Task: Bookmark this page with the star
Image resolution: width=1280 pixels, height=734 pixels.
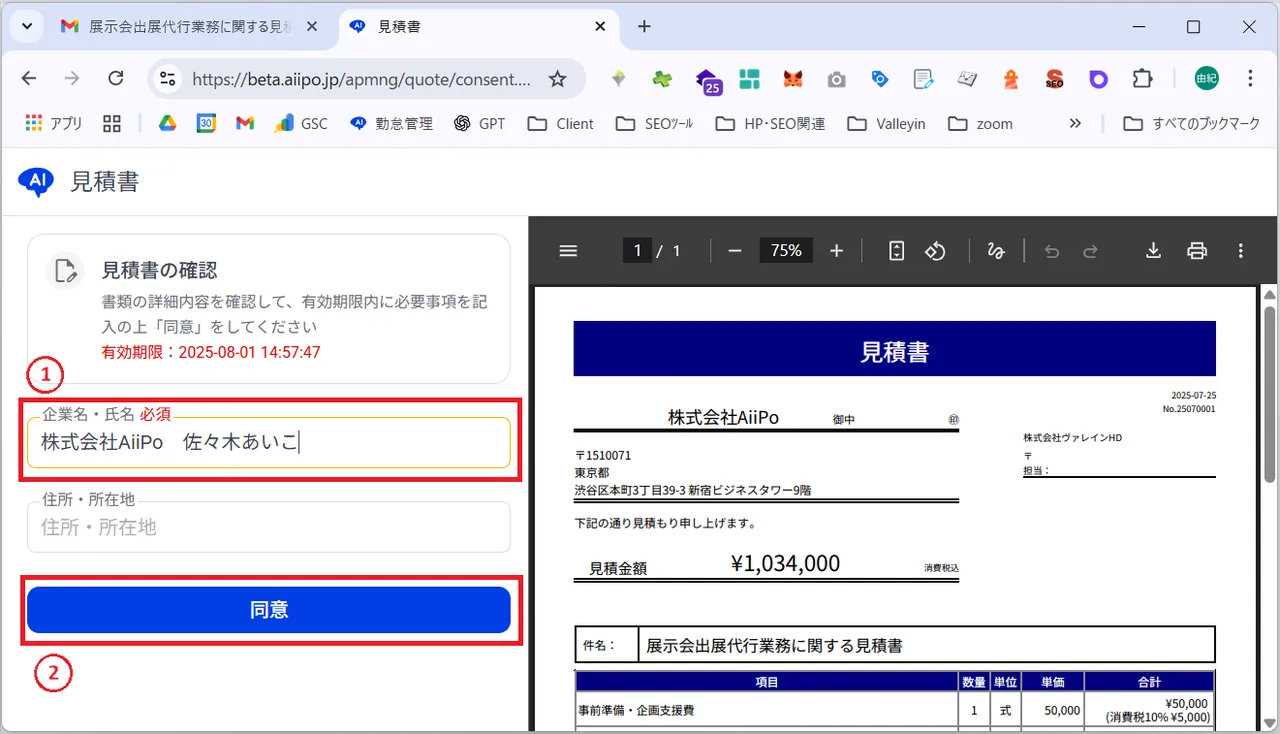Action: 558,79
